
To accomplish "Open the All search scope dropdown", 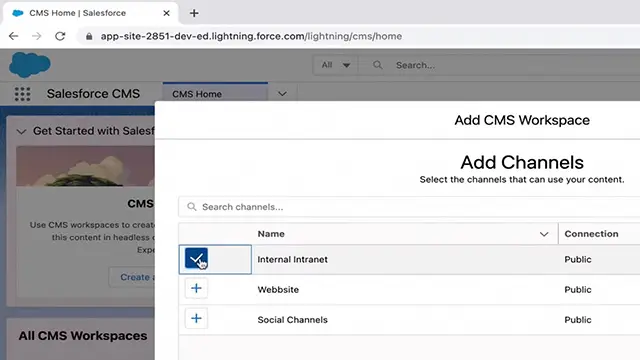I will (335, 65).
